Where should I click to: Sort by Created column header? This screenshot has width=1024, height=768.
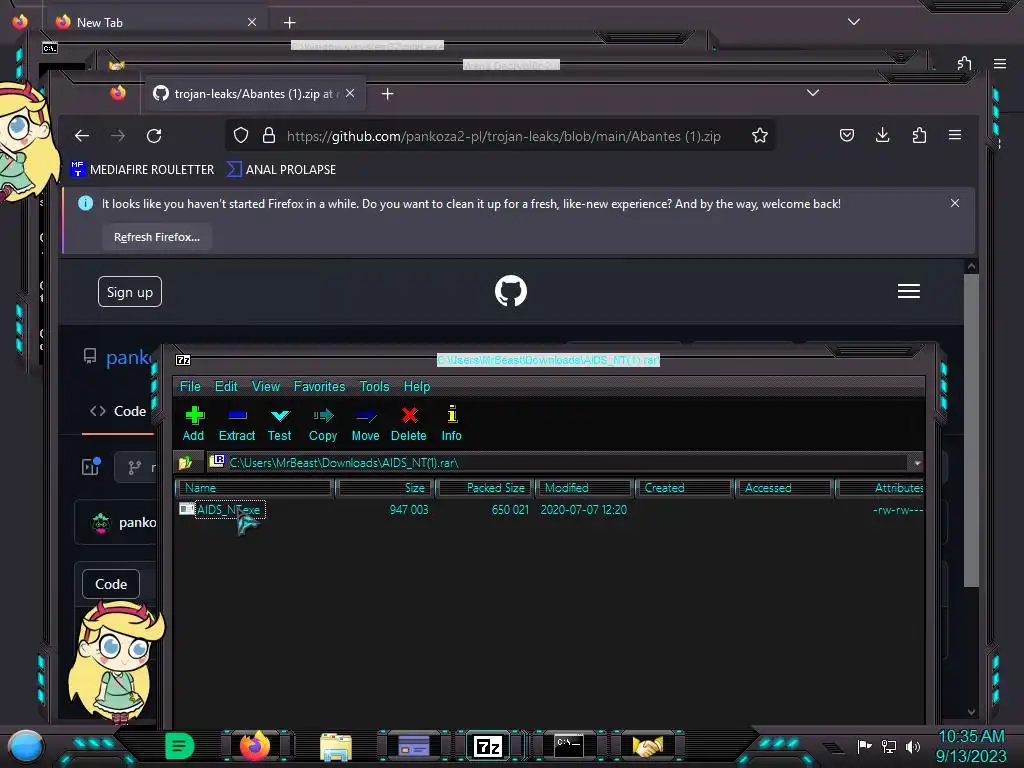click(x=684, y=488)
